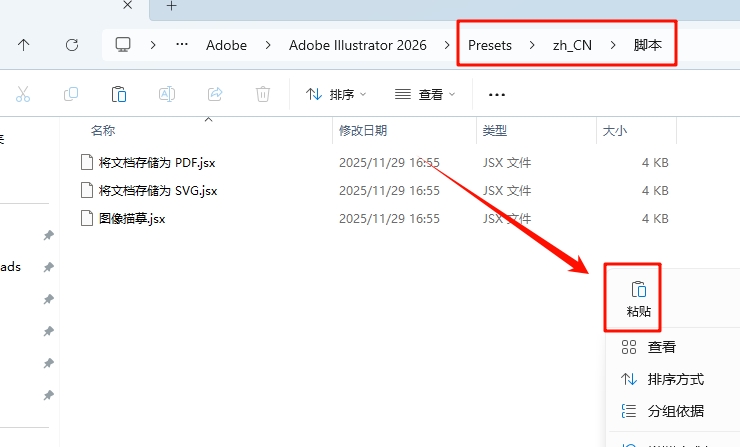Open the 查看 view dropdown in toolbar
This screenshot has width=740, height=447.
[x=425, y=94]
